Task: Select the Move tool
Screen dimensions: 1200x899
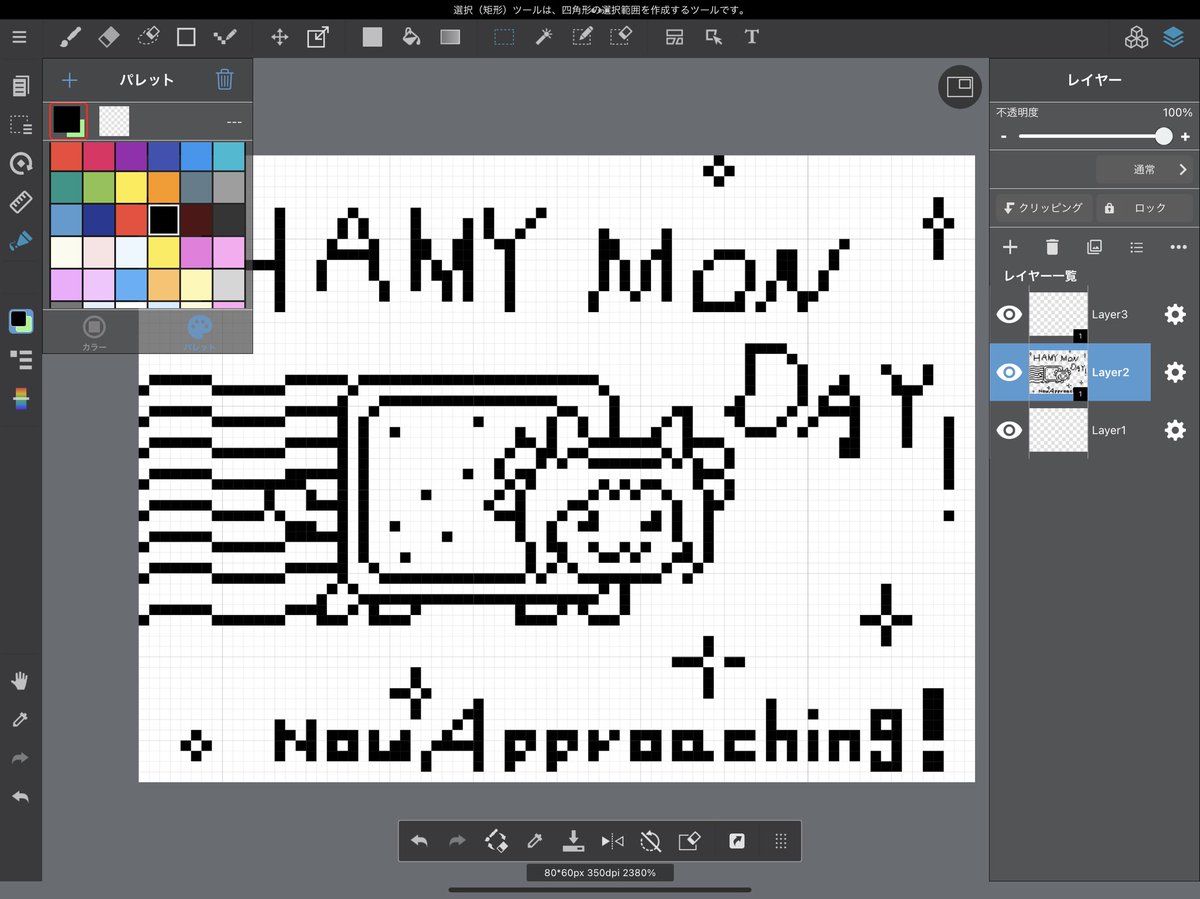Action: [x=280, y=37]
